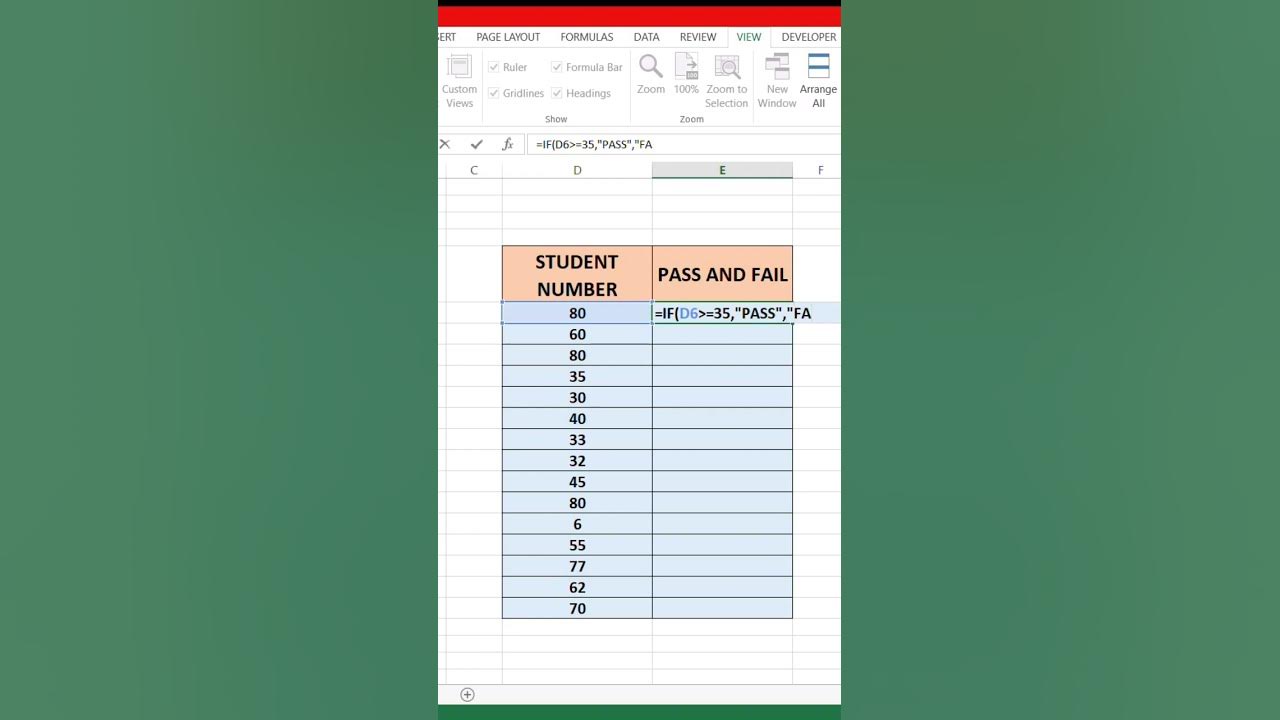Viewport: 1280px width, 720px height.
Task: Select the cell containing 30
Action: pos(577,397)
